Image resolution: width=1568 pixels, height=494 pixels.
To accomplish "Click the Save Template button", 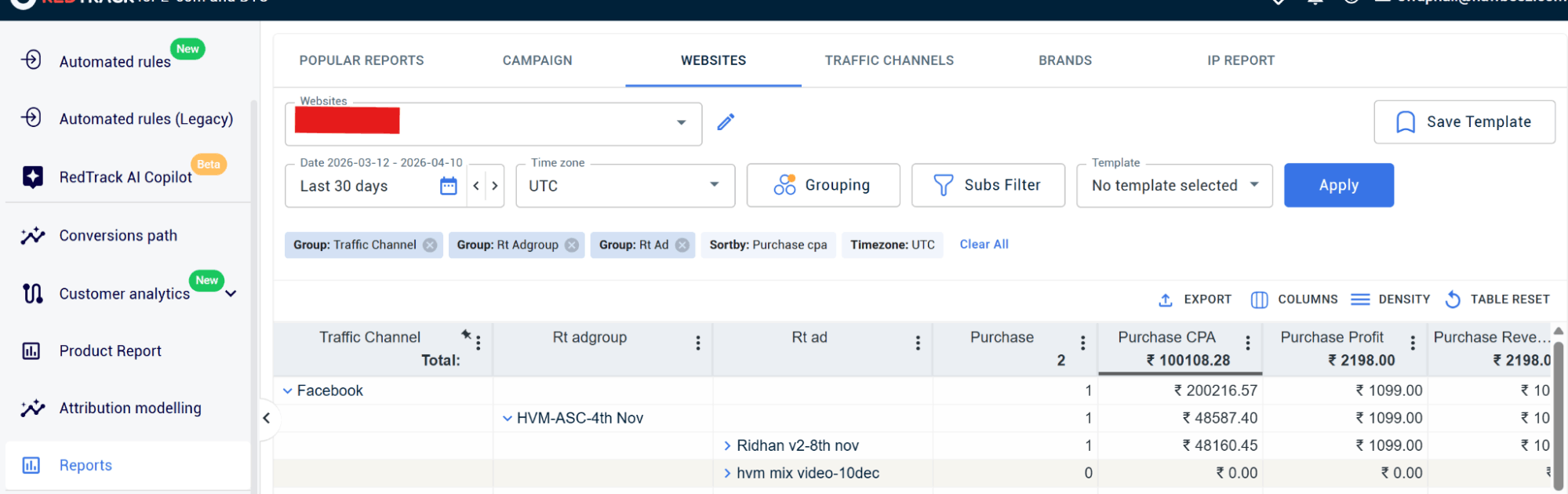I will tap(1464, 122).
